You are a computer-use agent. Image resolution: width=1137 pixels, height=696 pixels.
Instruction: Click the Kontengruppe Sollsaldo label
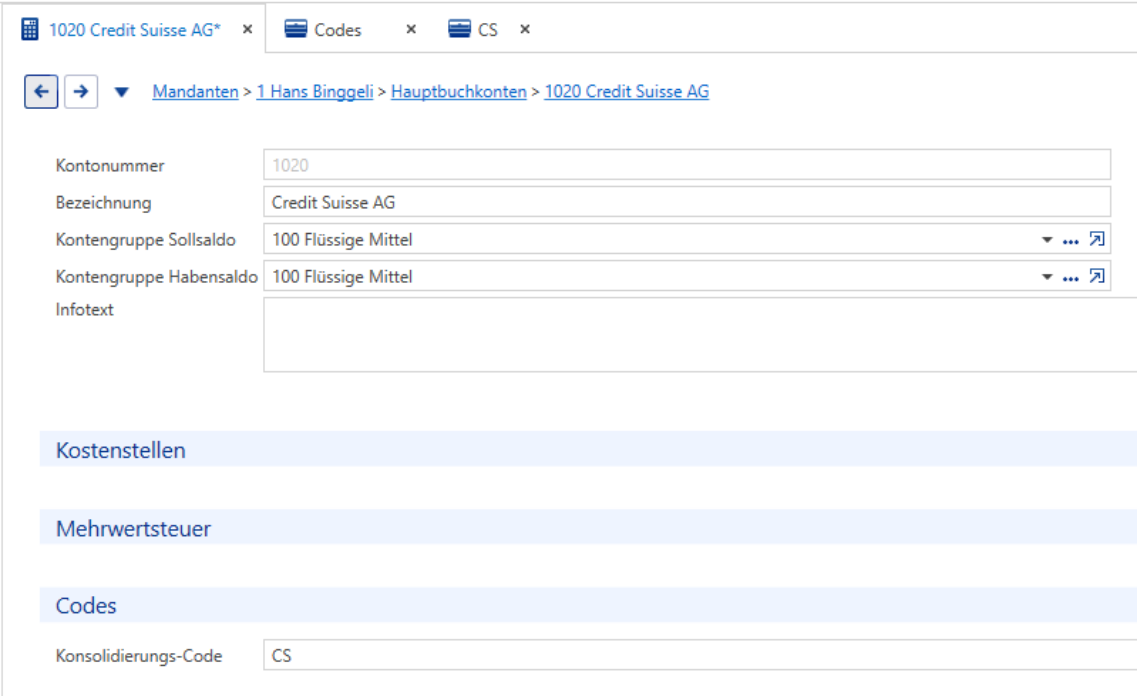146,239
